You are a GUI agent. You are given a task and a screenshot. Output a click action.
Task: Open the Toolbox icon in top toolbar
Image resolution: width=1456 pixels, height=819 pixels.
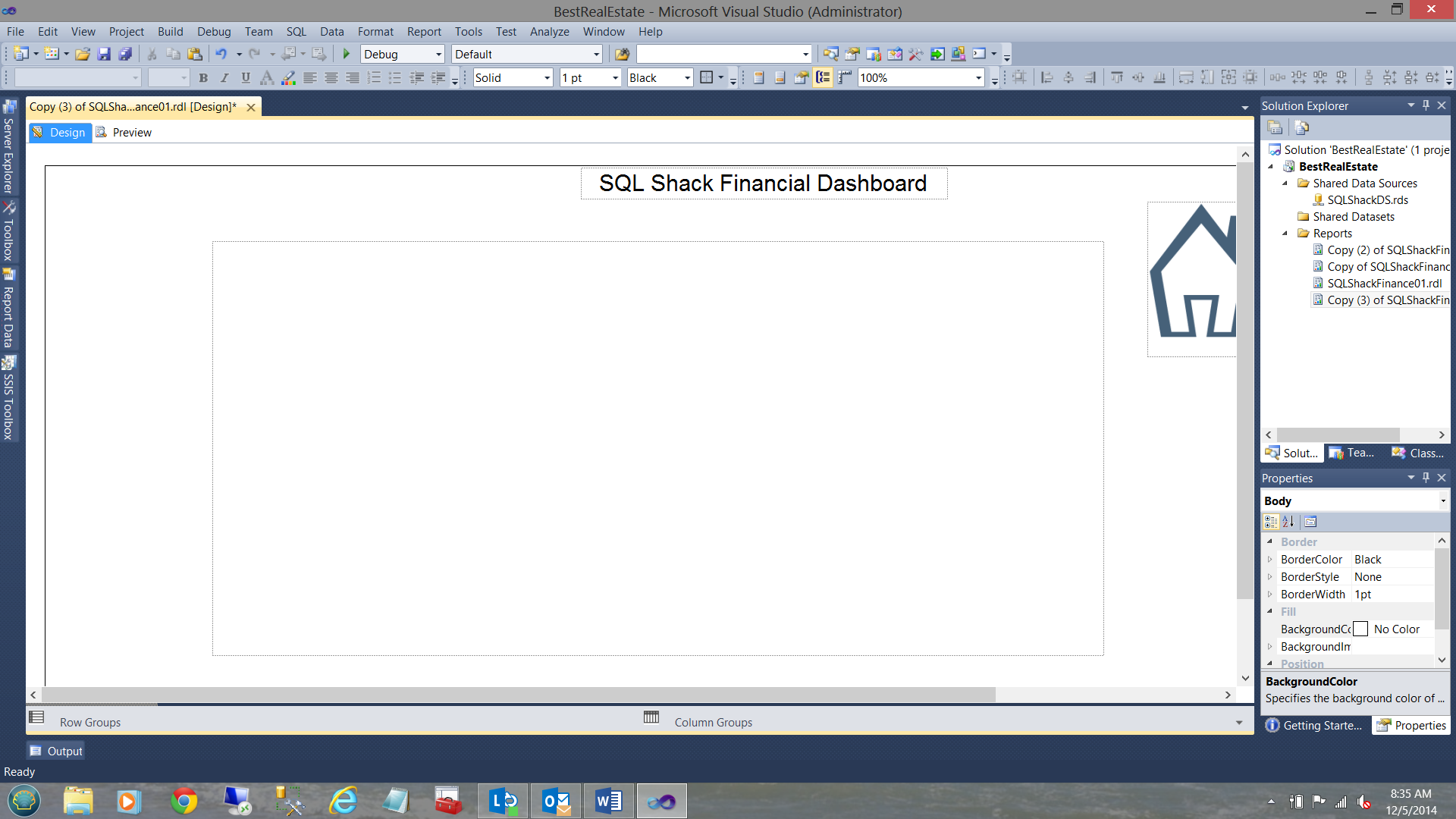(915, 54)
